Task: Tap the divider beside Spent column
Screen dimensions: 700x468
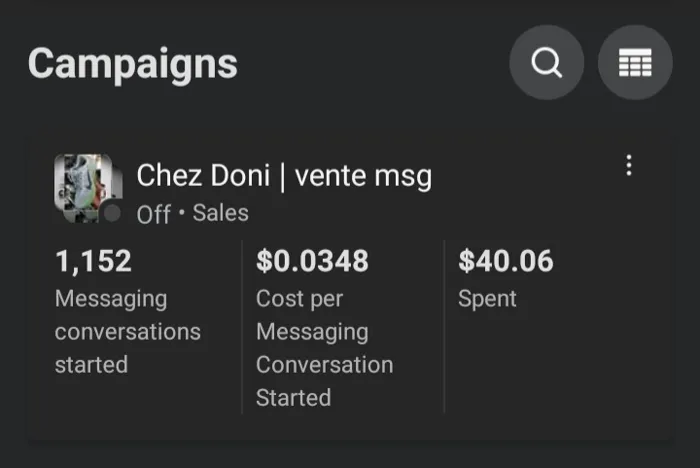Action: tap(444, 327)
